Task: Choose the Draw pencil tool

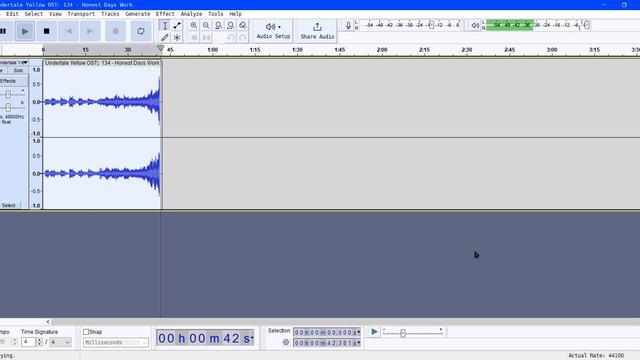Action: point(165,38)
